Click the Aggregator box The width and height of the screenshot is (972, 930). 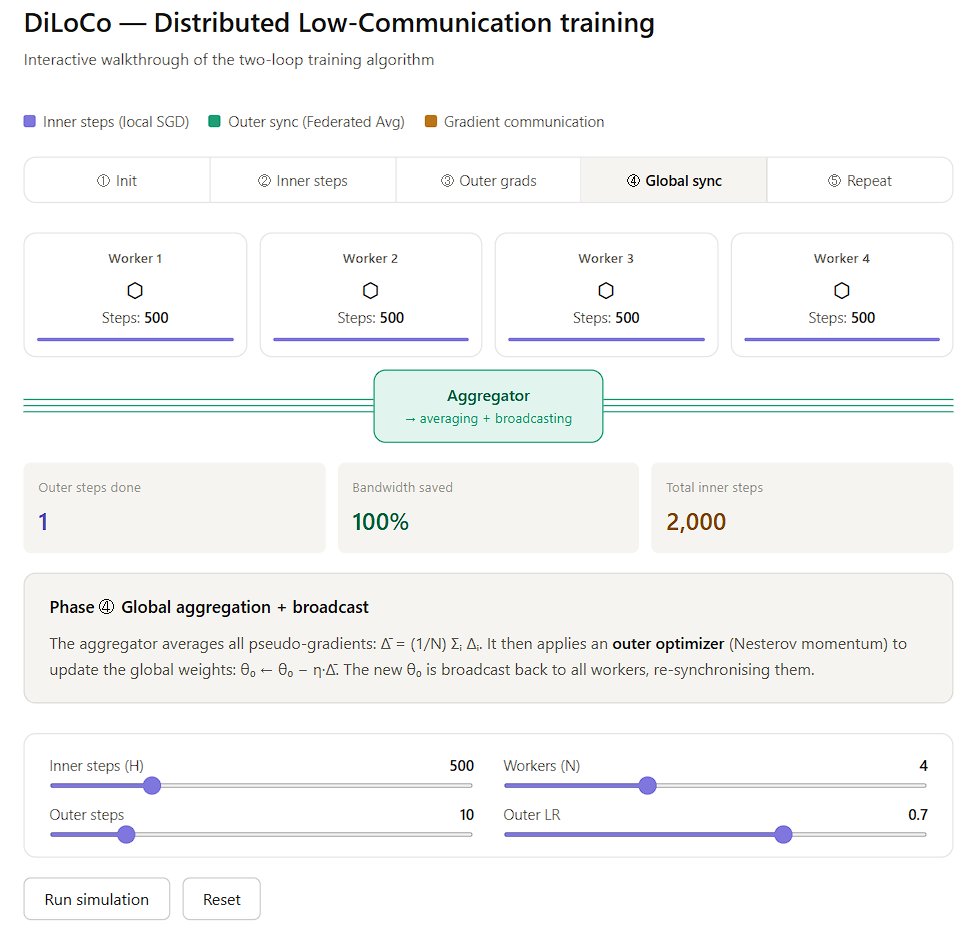click(488, 406)
